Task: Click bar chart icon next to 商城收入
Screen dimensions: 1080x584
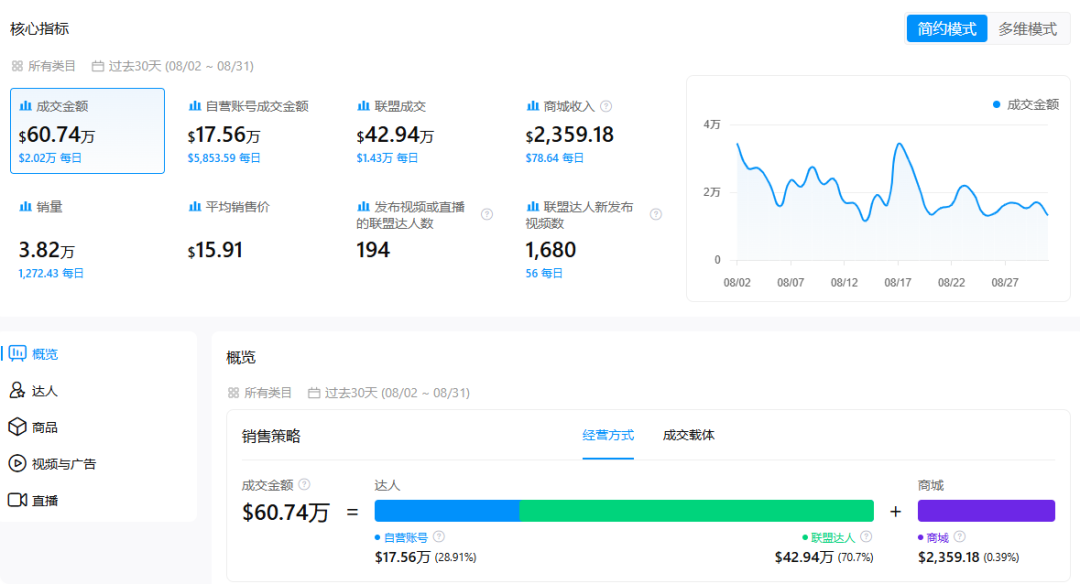Action: click(x=532, y=106)
